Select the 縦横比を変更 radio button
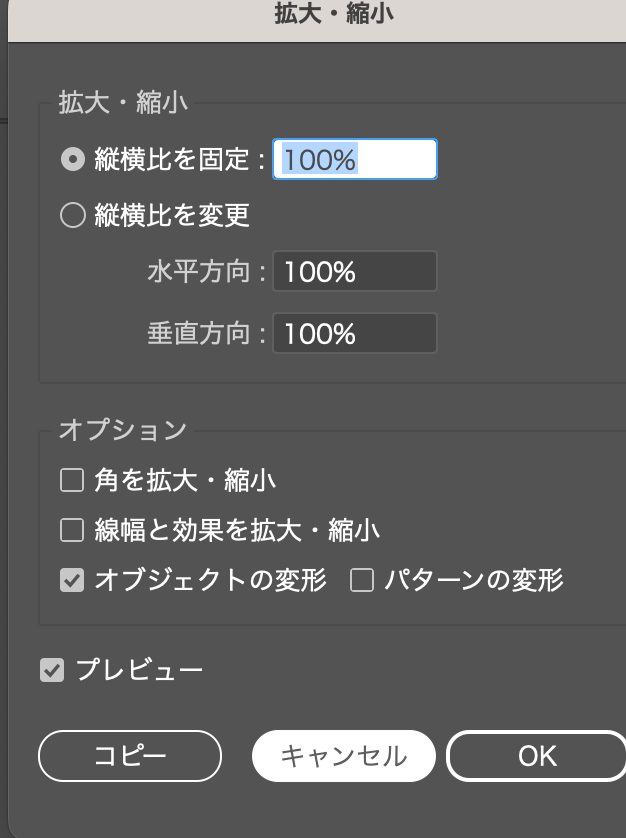The image size is (626, 838). click(x=72, y=215)
